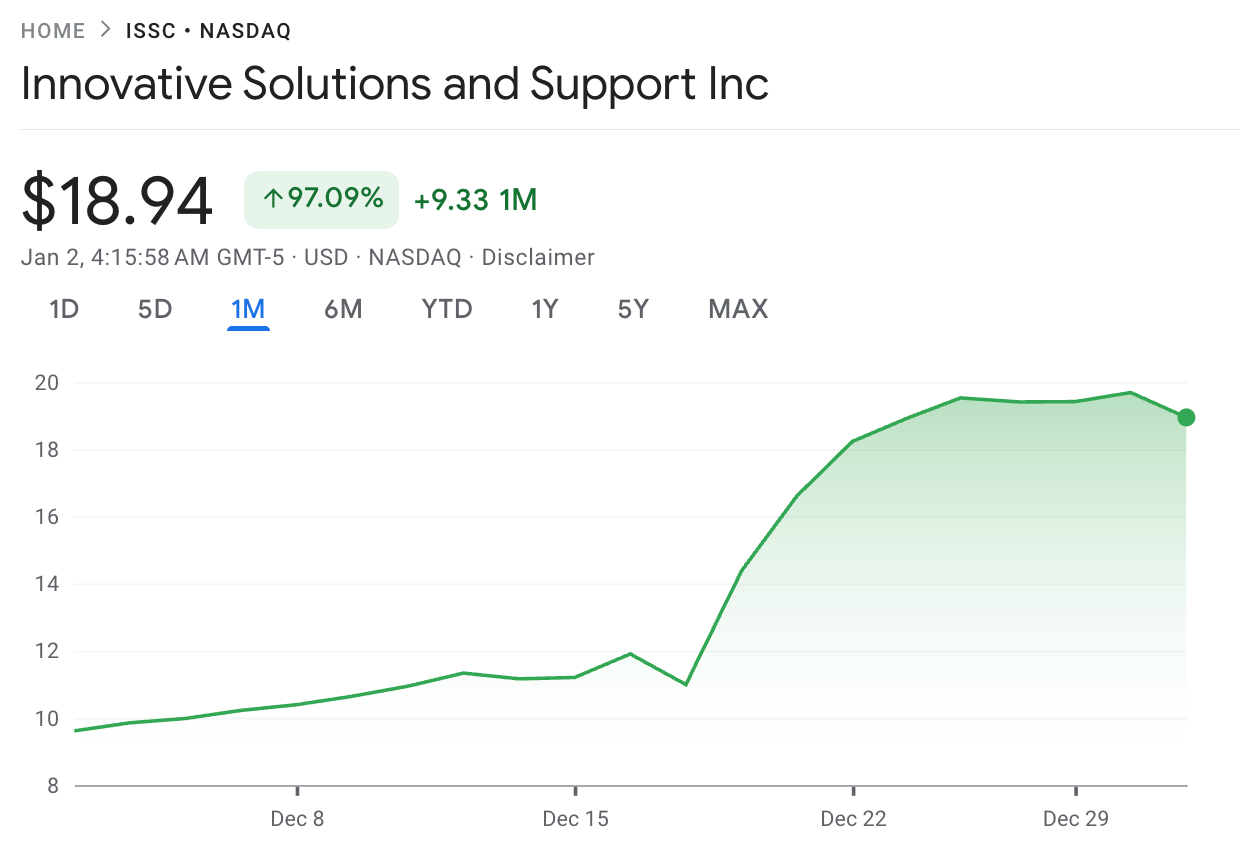Select the 5D time range tab
This screenshot has height=848, width=1240.
pos(155,310)
